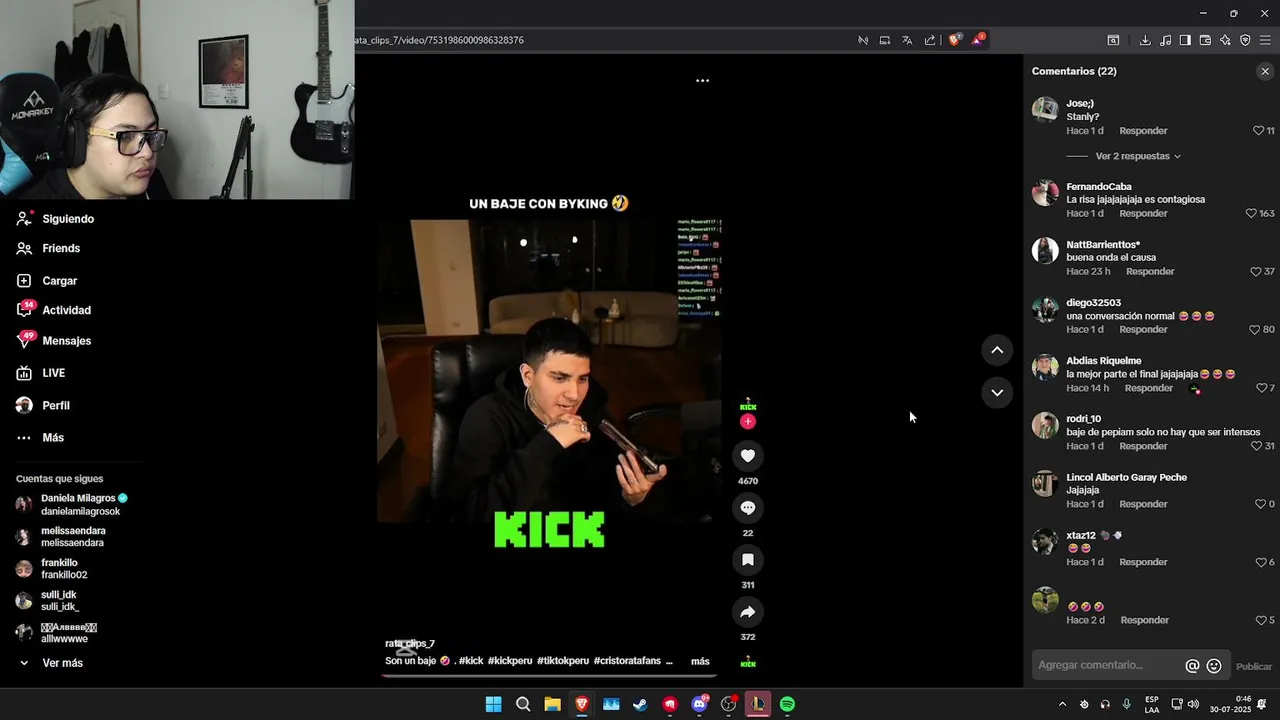
Task: Go to next video arrow
Action: tap(997, 393)
